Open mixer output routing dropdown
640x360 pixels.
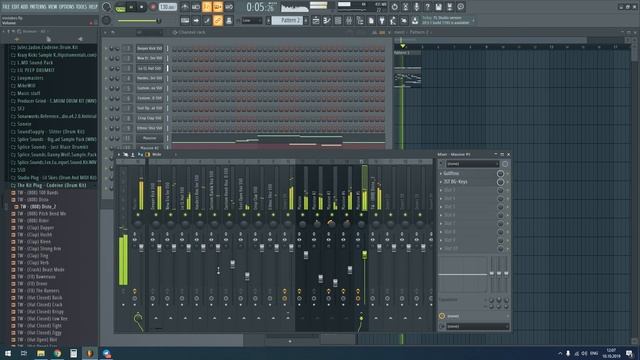[x=477, y=327]
